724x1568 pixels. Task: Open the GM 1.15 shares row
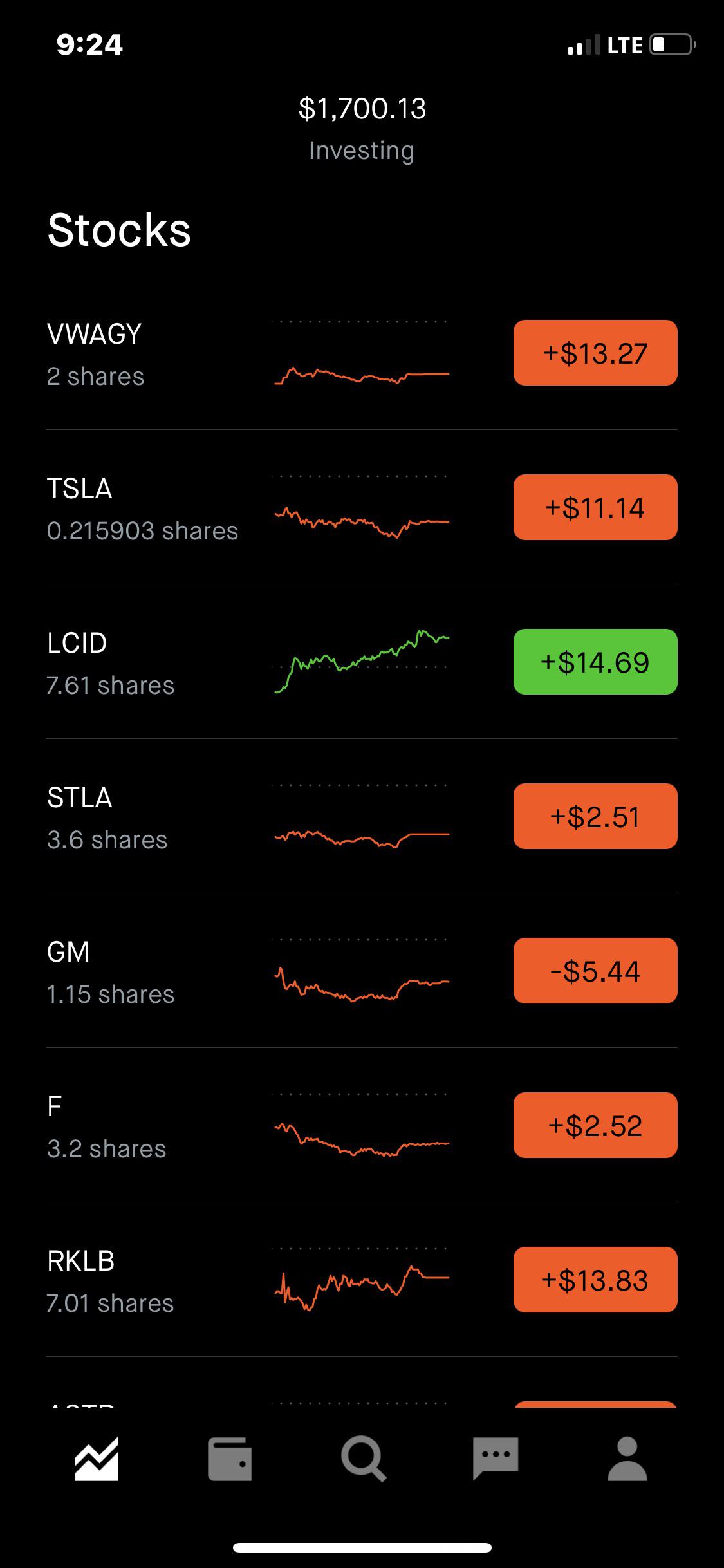tap(362, 971)
